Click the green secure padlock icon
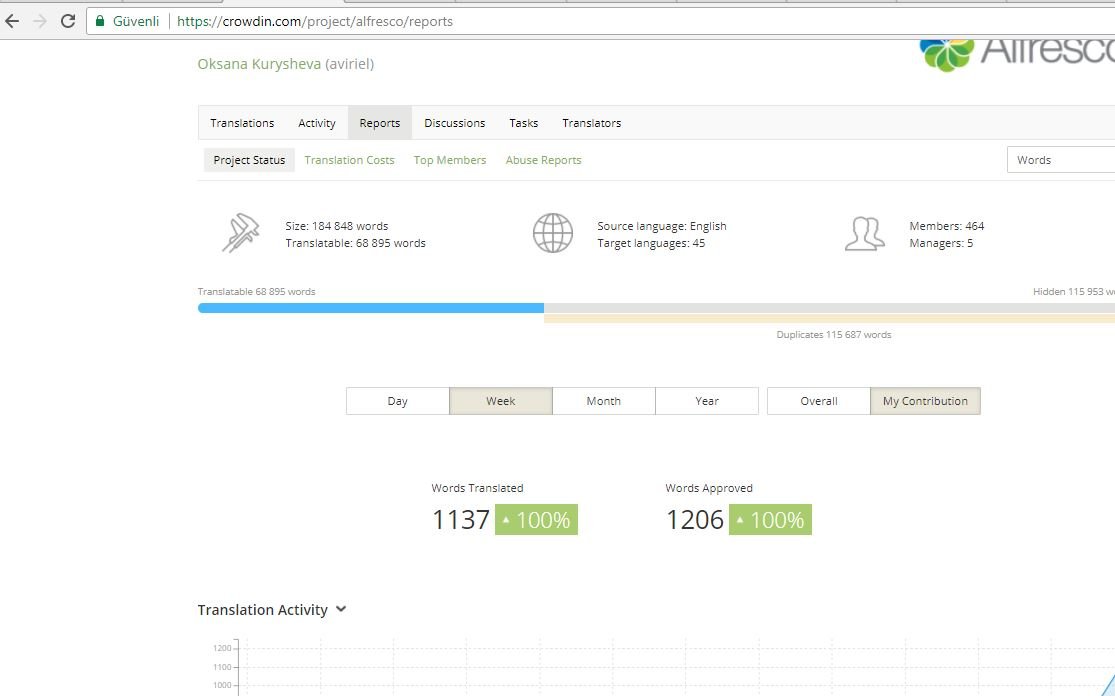The width and height of the screenshot is (1115, 696). tap(100, 21)
